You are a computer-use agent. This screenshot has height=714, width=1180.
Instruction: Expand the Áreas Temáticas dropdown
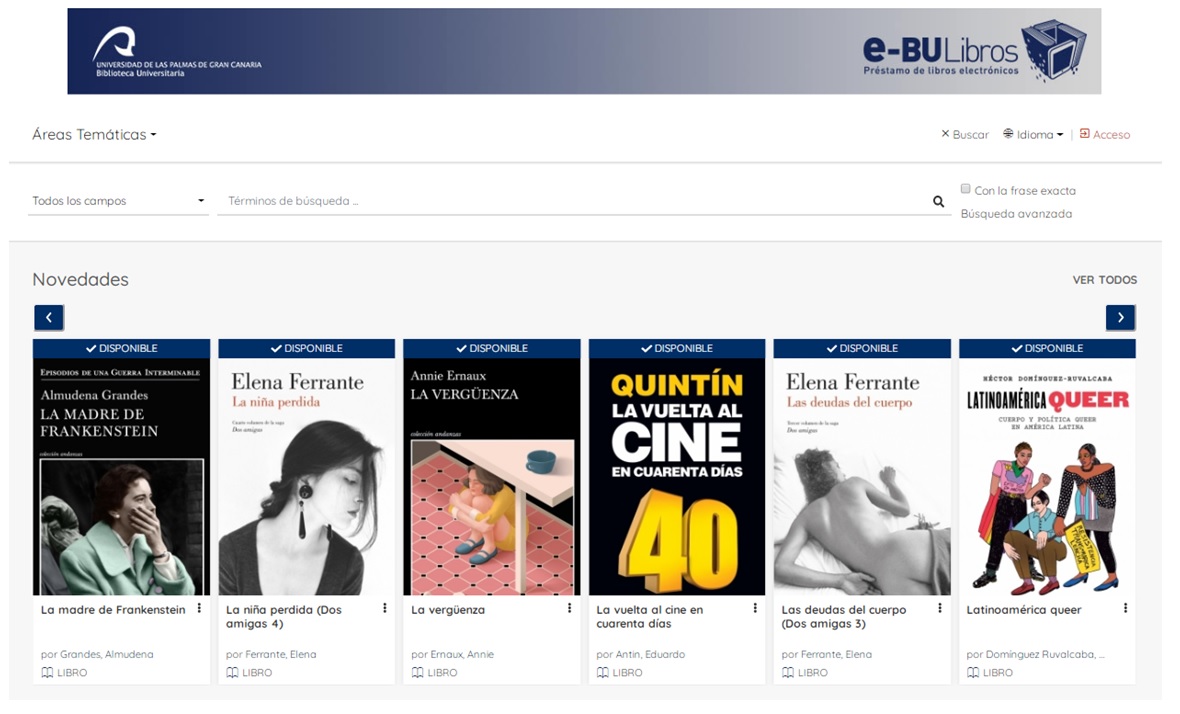click(94, 135)
